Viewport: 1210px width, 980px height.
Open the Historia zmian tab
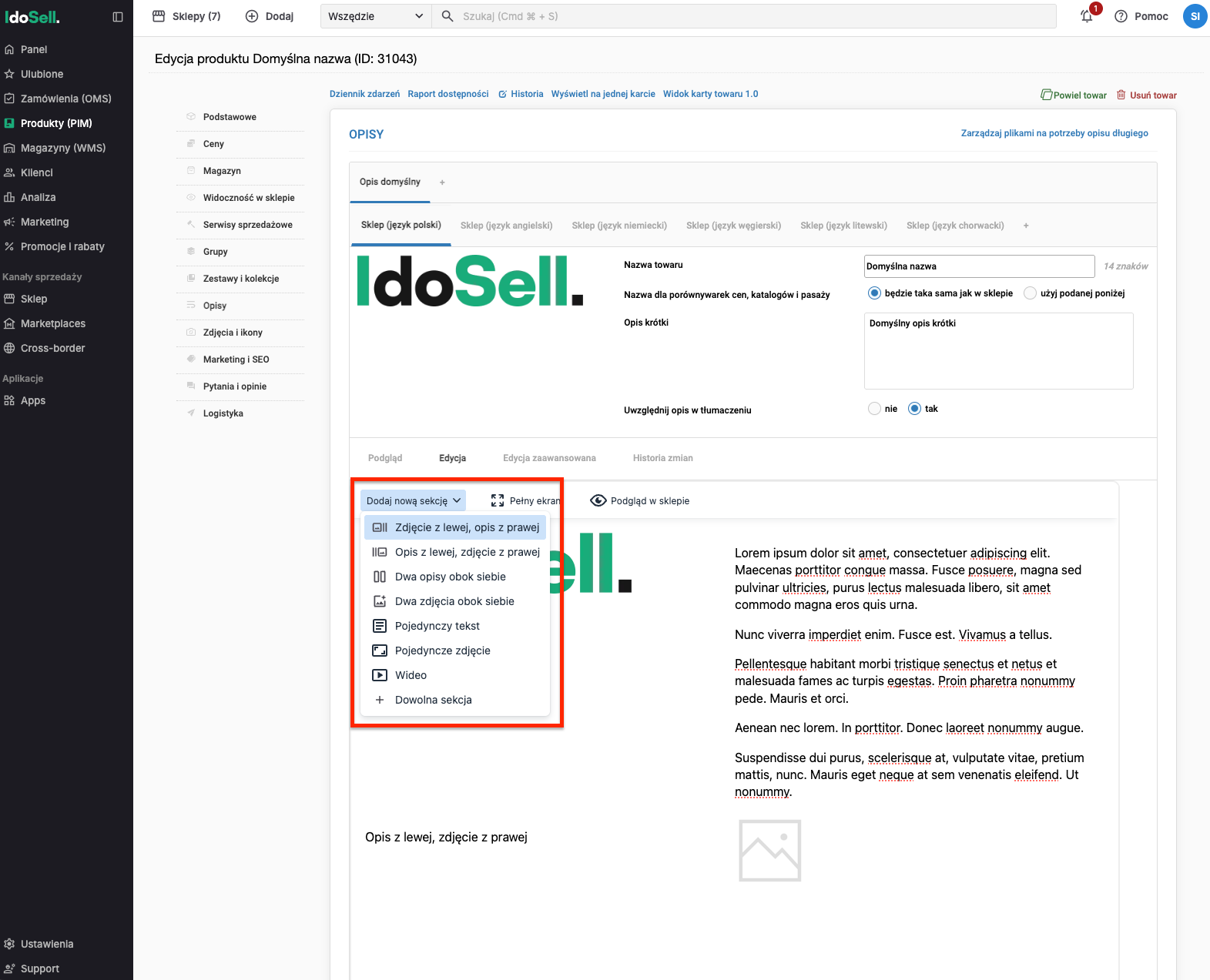click(x=662, y=458)
